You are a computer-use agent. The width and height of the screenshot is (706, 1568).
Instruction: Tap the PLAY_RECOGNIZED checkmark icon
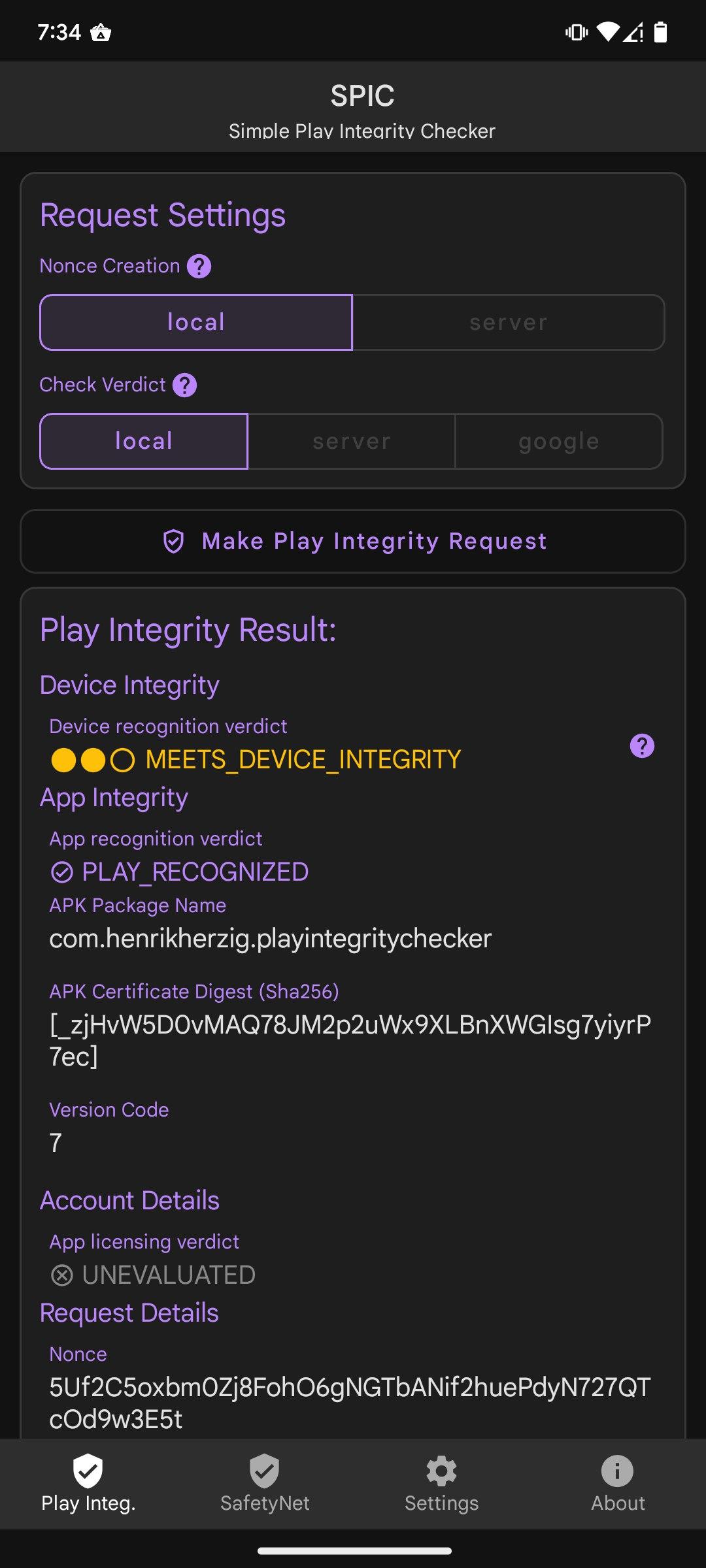click(62, 872)
